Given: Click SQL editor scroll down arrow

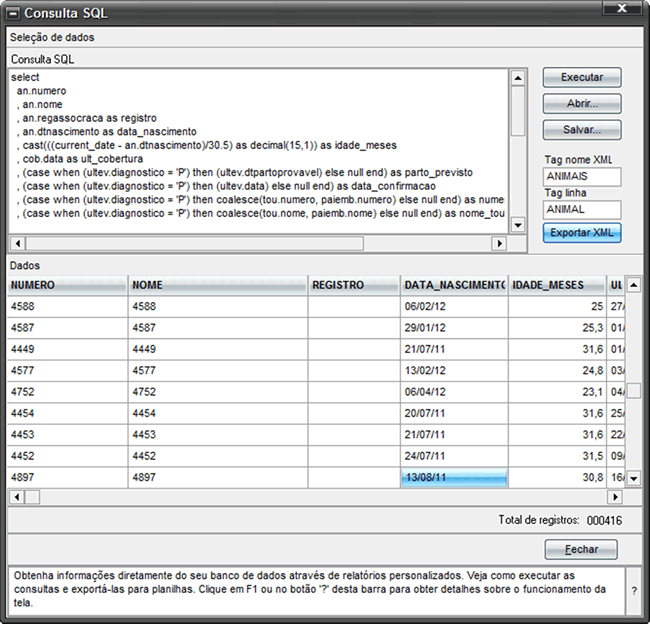Looking at the screenshot, I should [x=517, y=225].
